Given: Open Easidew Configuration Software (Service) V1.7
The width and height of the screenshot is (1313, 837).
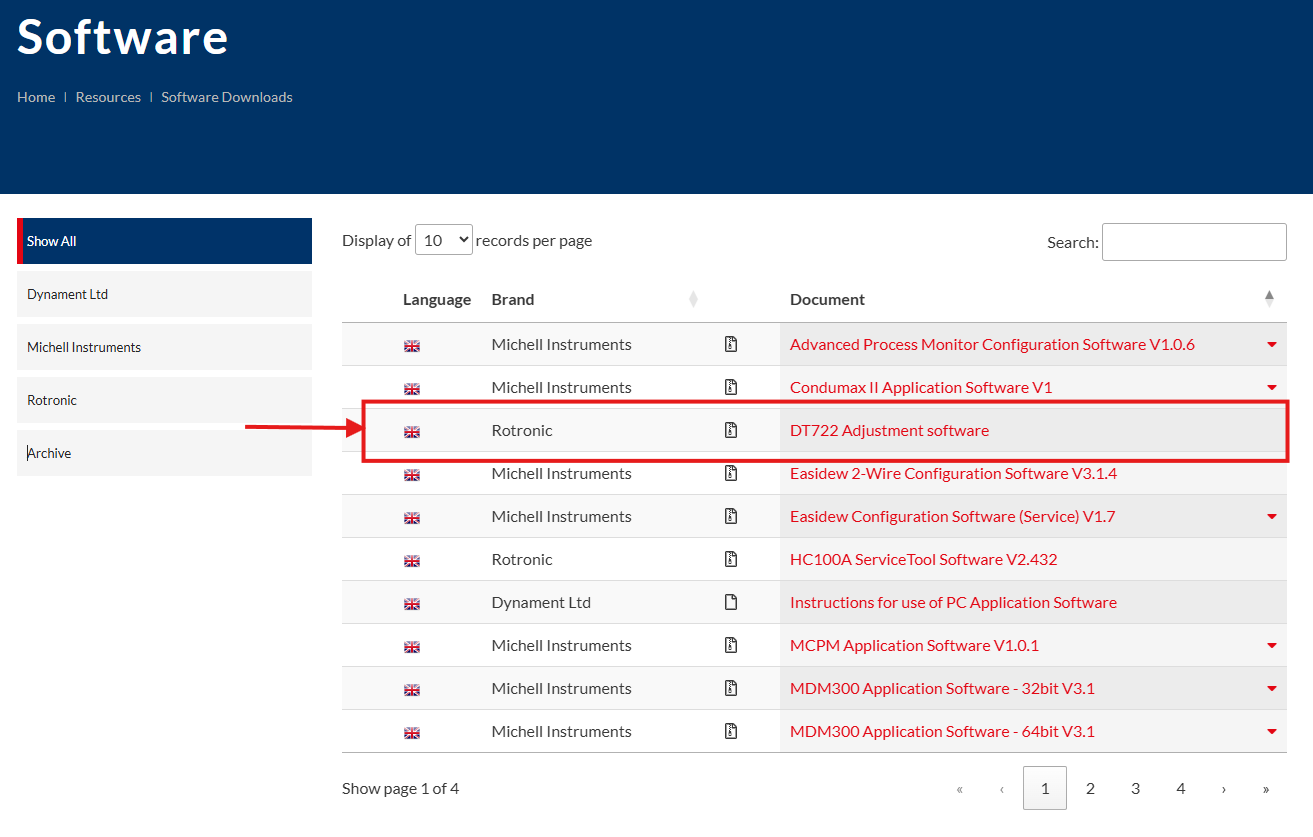Looking at the screenshot, I should (952, 516).
